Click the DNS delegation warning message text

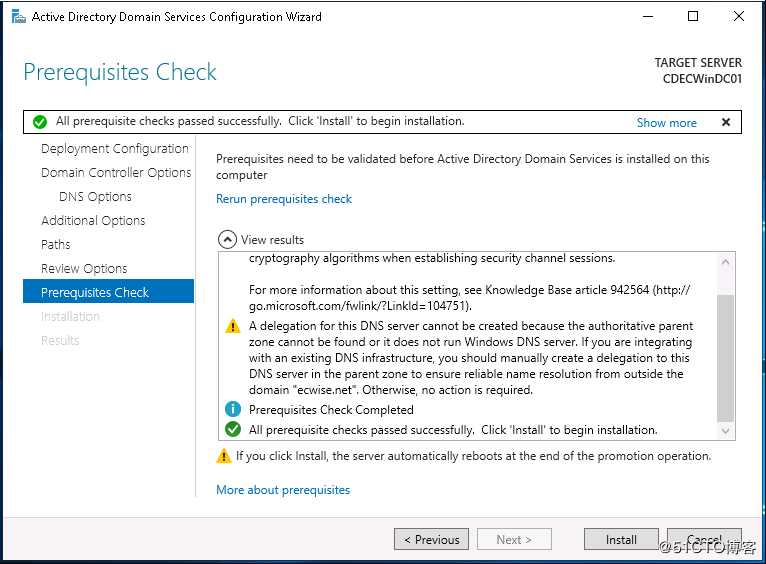point(470,358)
